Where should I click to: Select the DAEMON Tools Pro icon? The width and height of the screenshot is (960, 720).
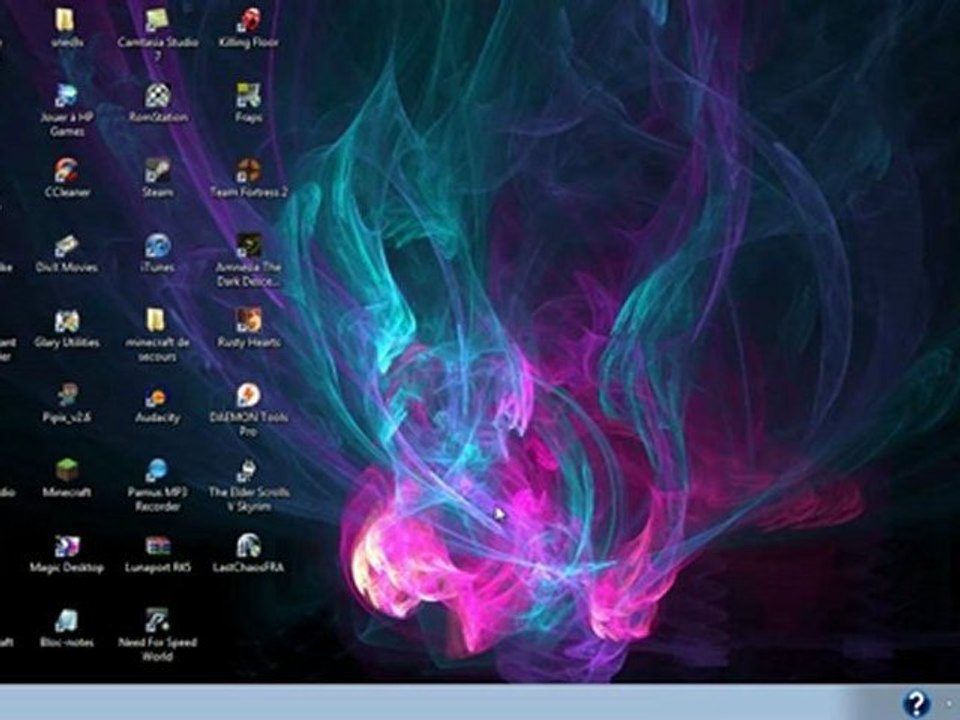(x=249, y=396)
